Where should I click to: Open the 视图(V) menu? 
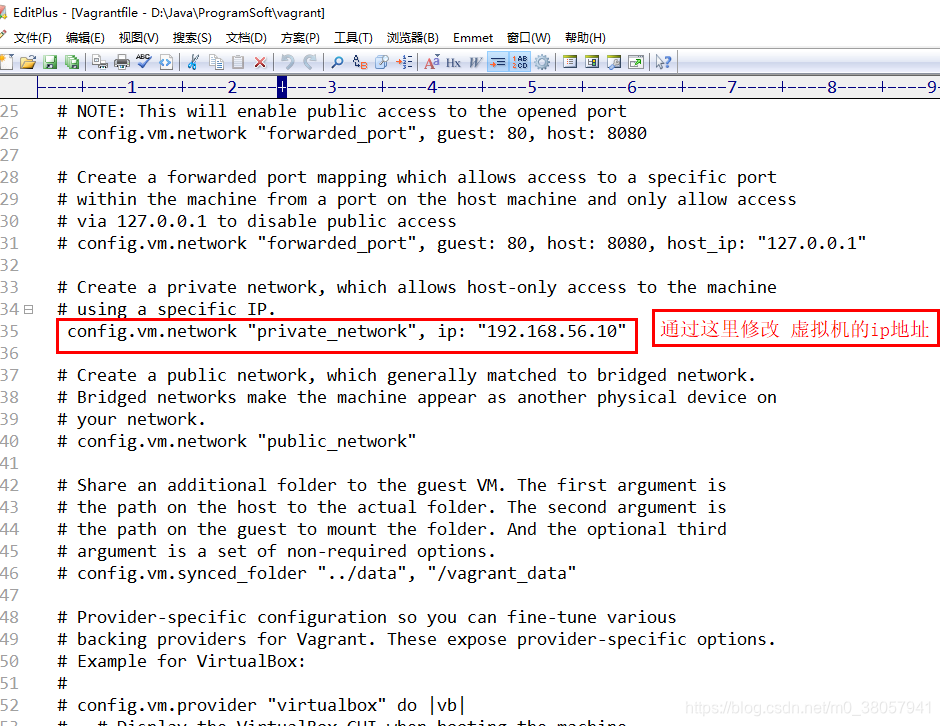point(138,38)
